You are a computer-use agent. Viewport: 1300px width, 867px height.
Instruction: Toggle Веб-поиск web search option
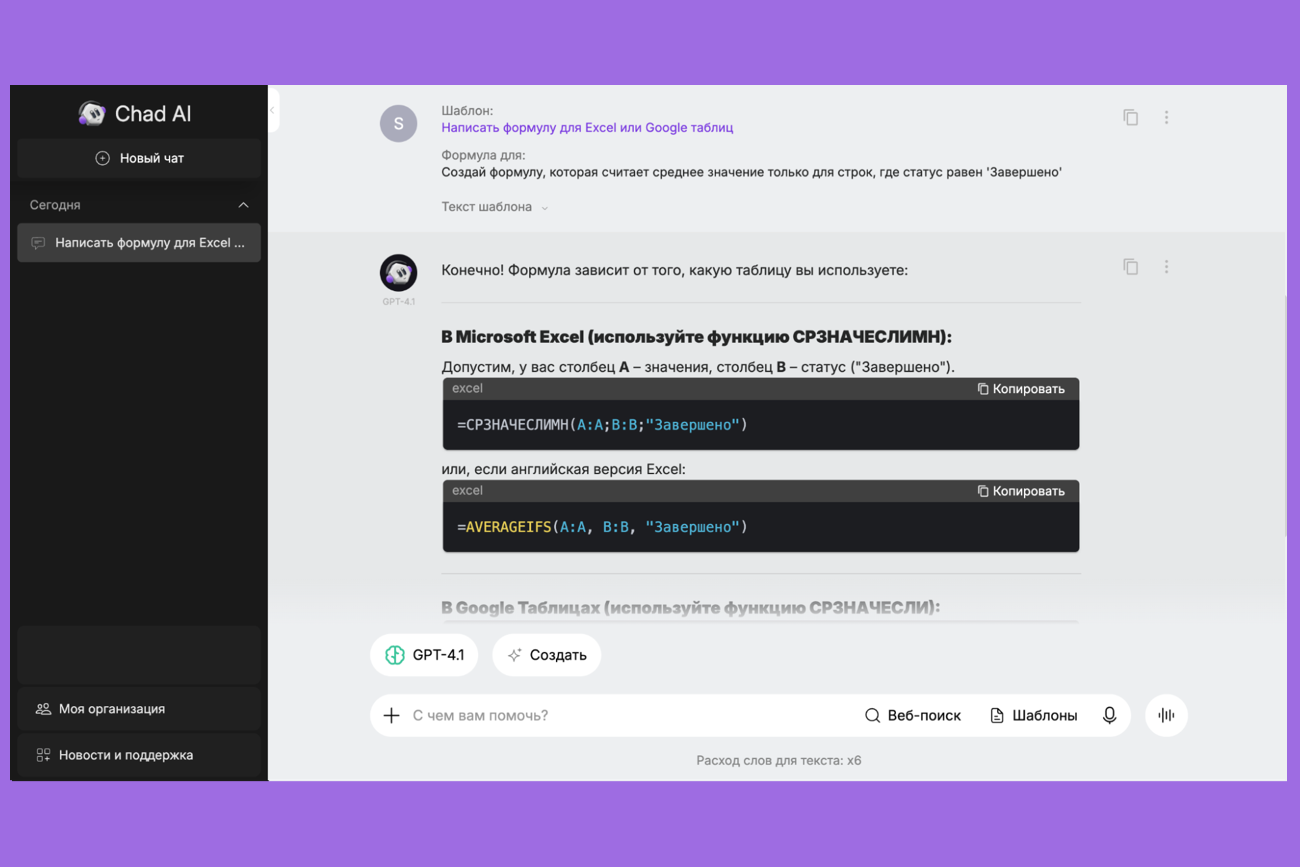coord(912,715)
